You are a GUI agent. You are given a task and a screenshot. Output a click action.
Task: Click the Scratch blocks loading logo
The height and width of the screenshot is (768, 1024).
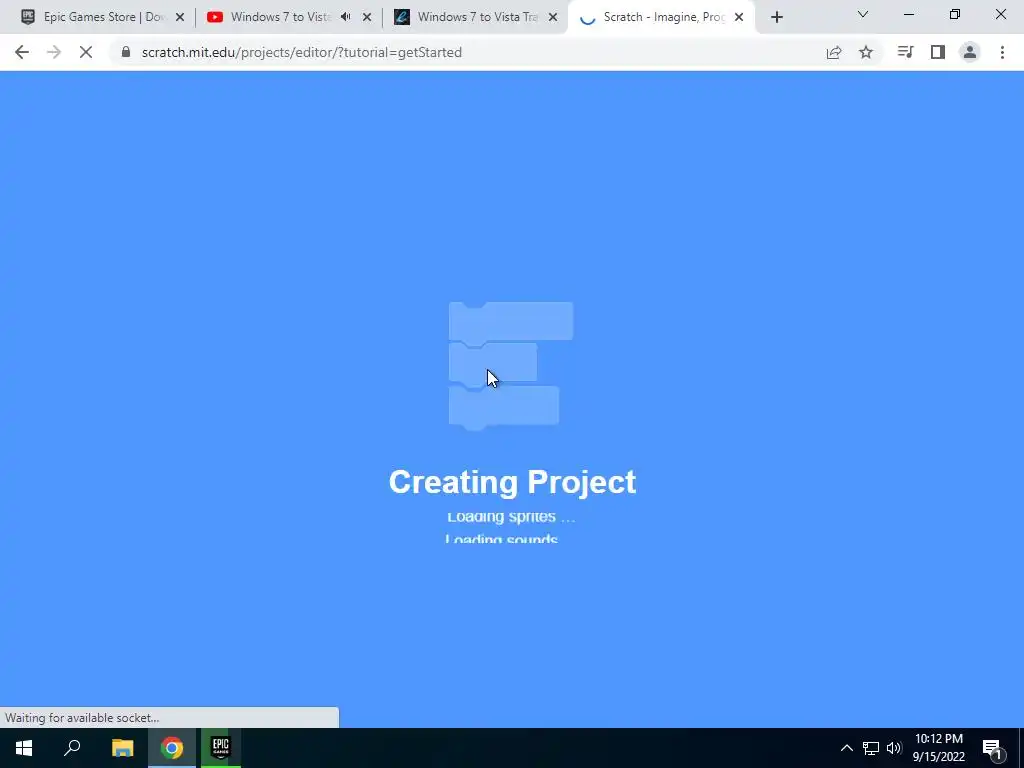[x=511, y=366]
